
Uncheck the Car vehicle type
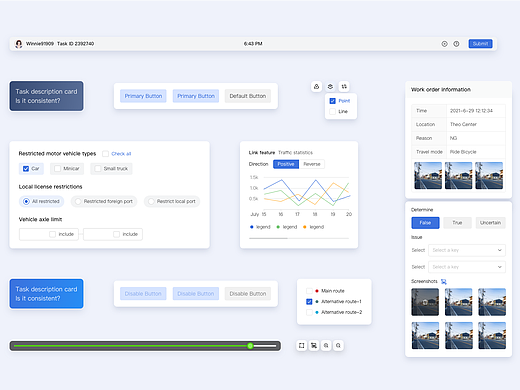point(26,169)
